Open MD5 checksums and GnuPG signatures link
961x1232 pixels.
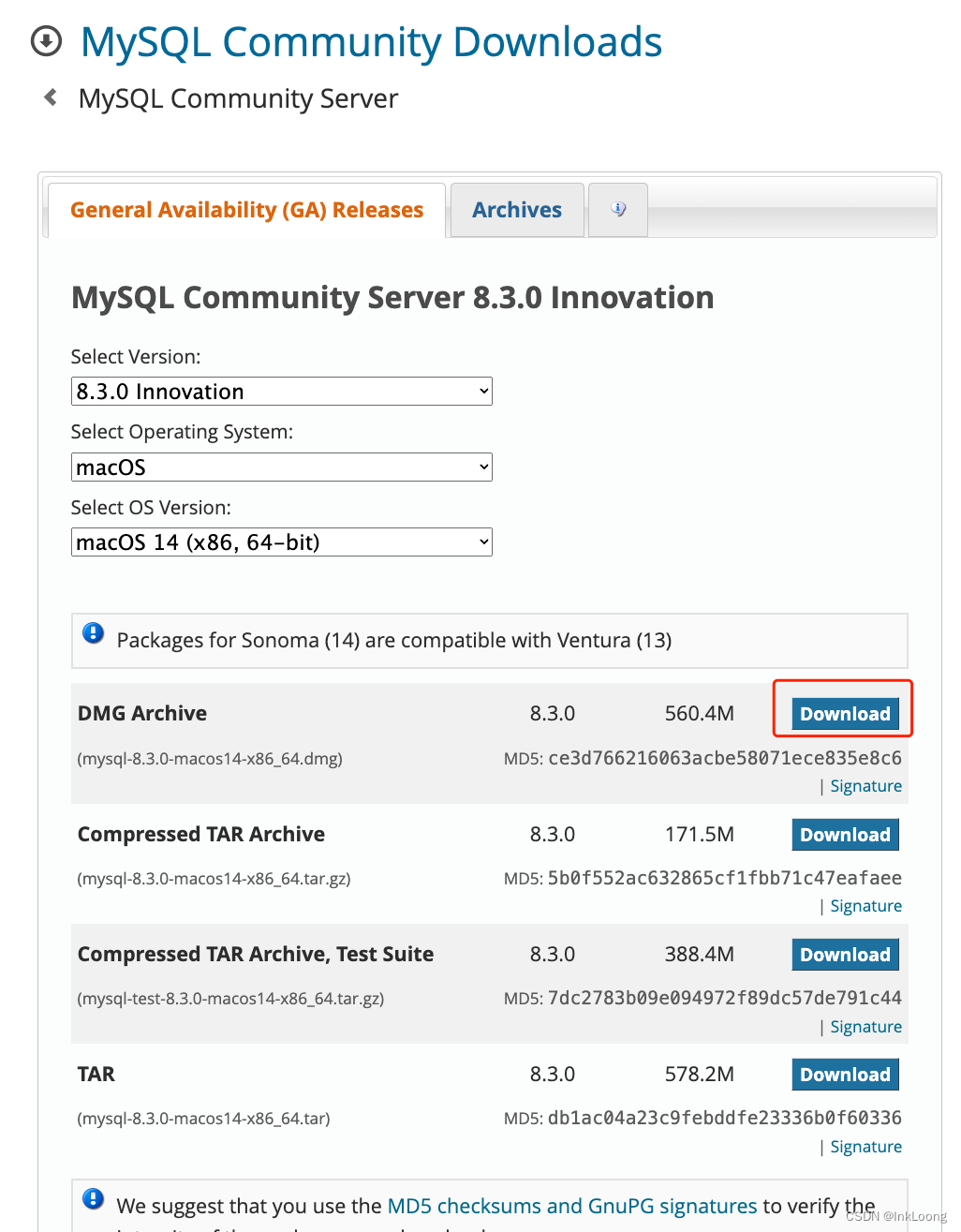pos(572,1206)
